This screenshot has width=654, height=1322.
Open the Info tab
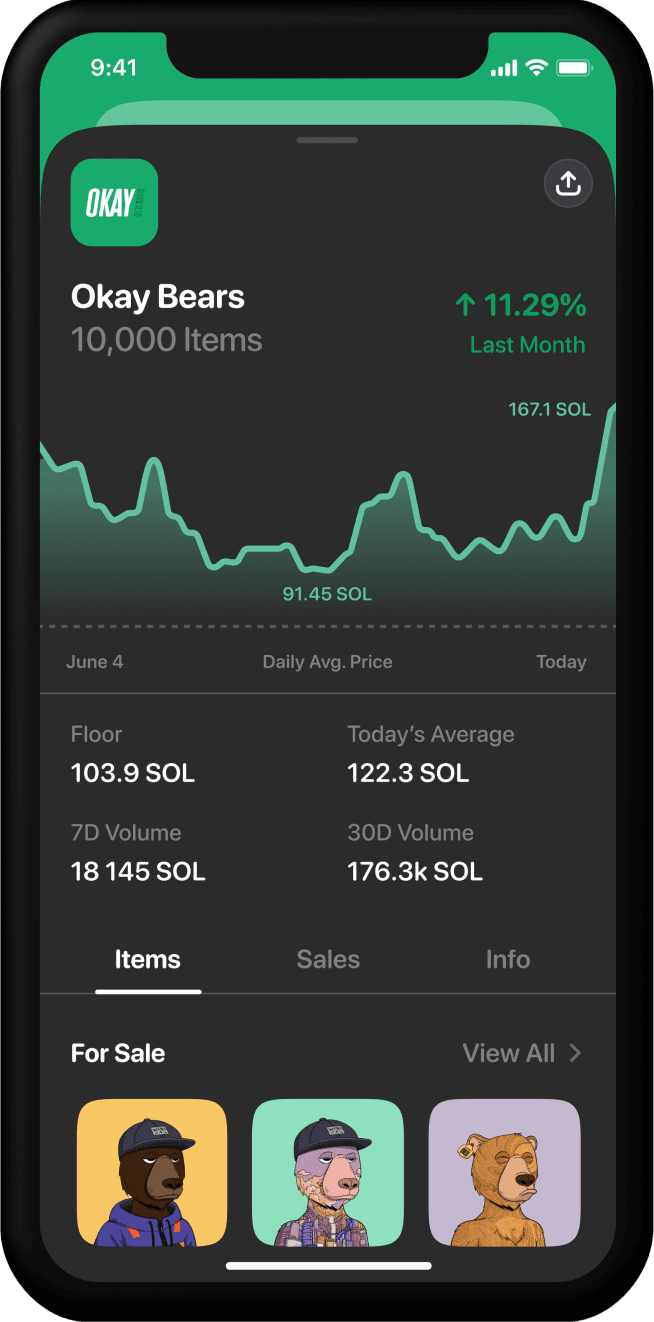[508, 960]
